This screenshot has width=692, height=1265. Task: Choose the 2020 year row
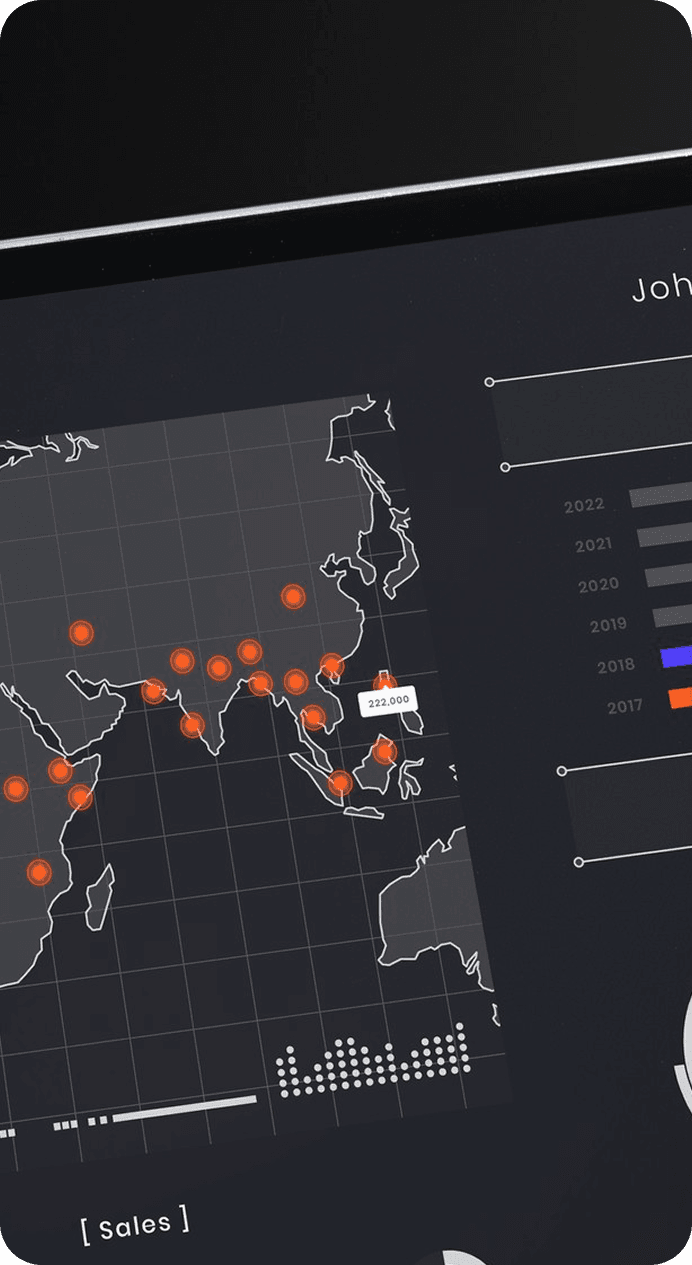[599, 585]
